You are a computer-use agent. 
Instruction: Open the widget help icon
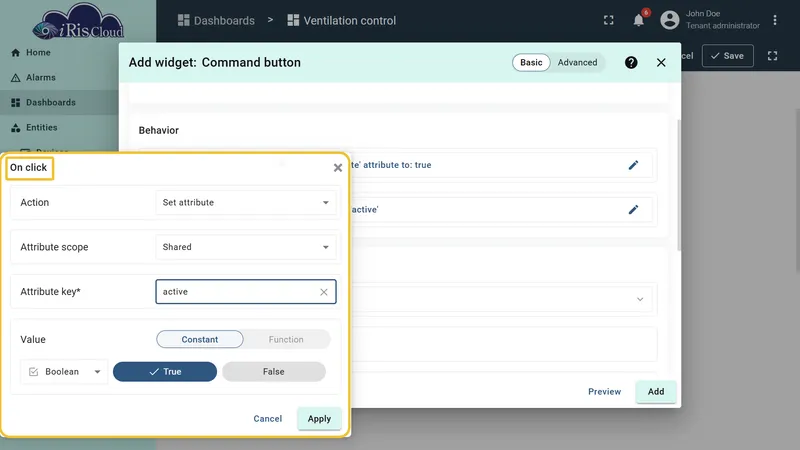click(631, 62)
